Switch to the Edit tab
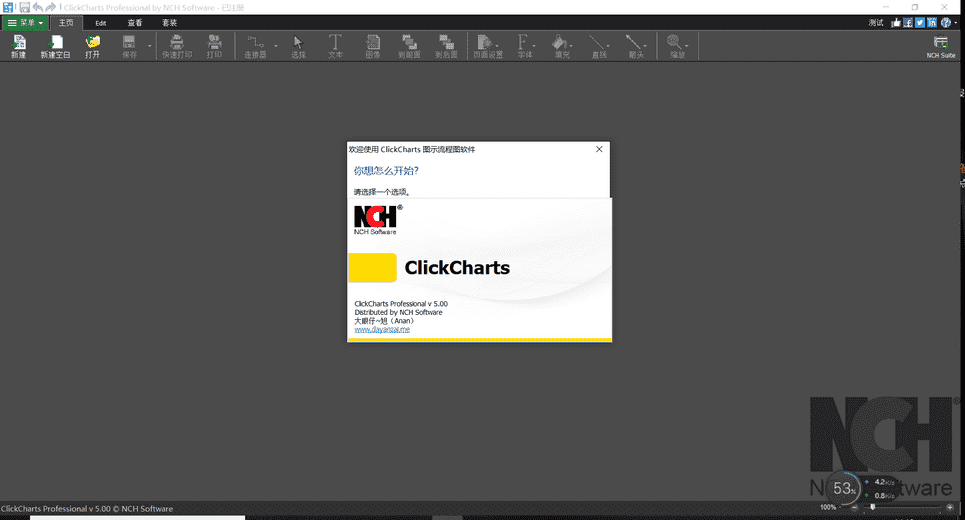This screenshot has width=965, height=520. point(100,23)
